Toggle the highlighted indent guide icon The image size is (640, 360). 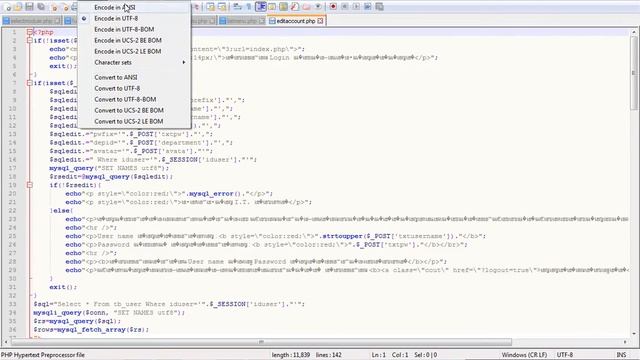point(260,7)
